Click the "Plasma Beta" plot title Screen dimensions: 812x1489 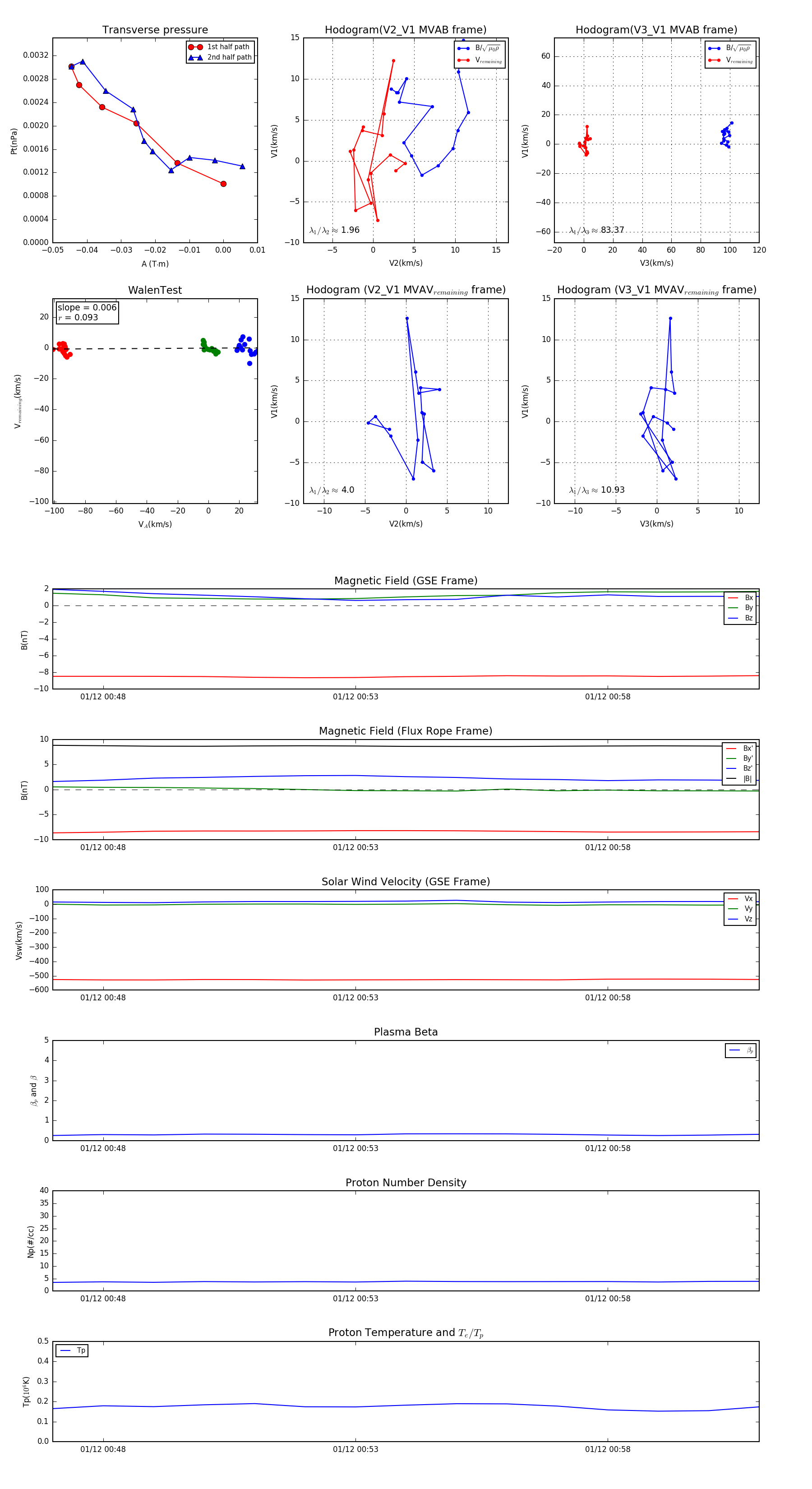coord(406,1032)
